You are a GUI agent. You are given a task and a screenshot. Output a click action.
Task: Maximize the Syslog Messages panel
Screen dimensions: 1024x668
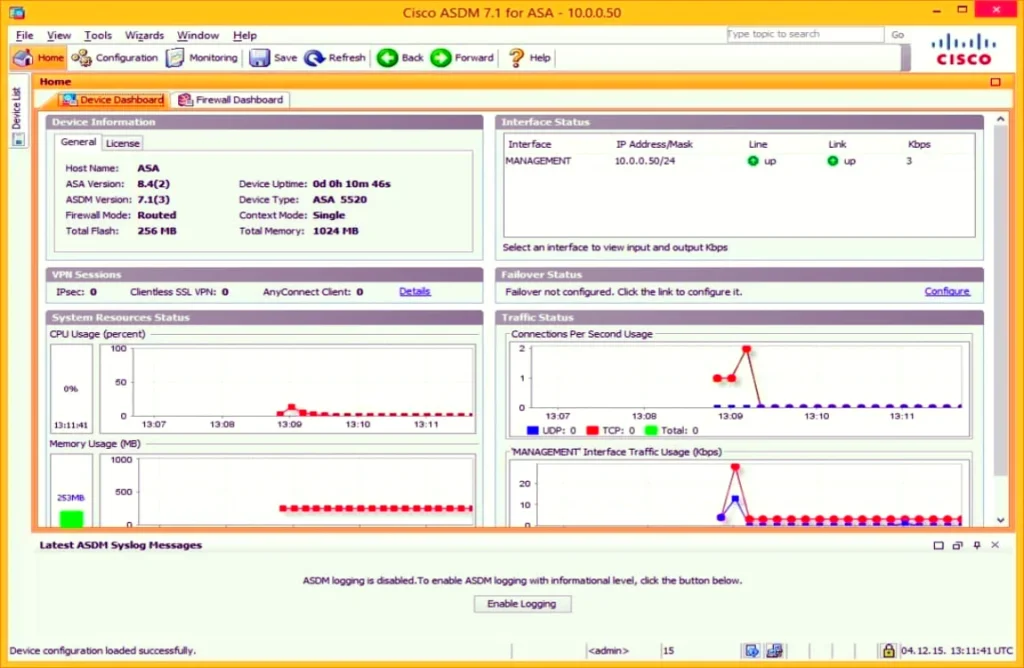(938, 545)
